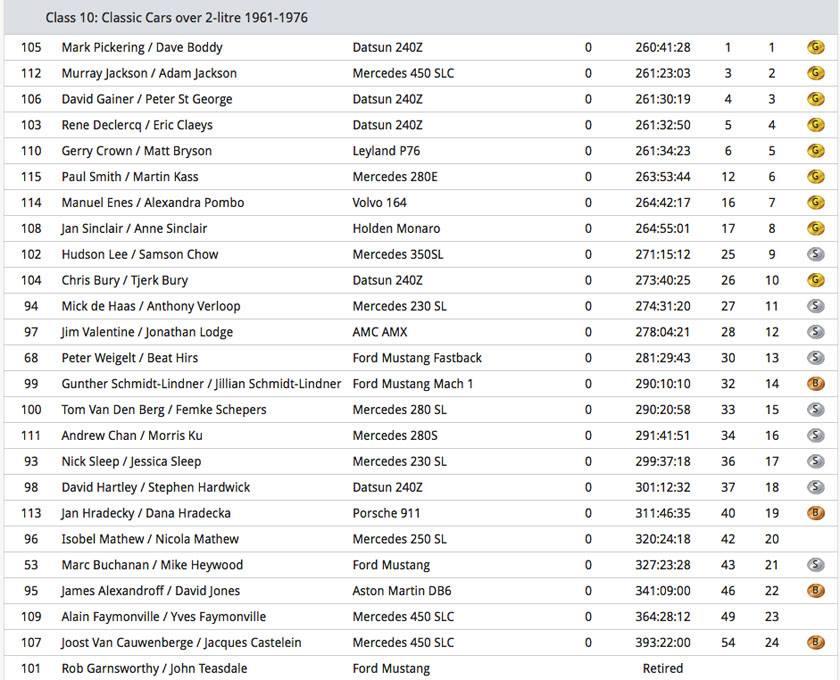The height and width of the screenshot is (680, 840).
Task: Select the silver medal for Nick Sleep's row
Action: tap(815, 461)
